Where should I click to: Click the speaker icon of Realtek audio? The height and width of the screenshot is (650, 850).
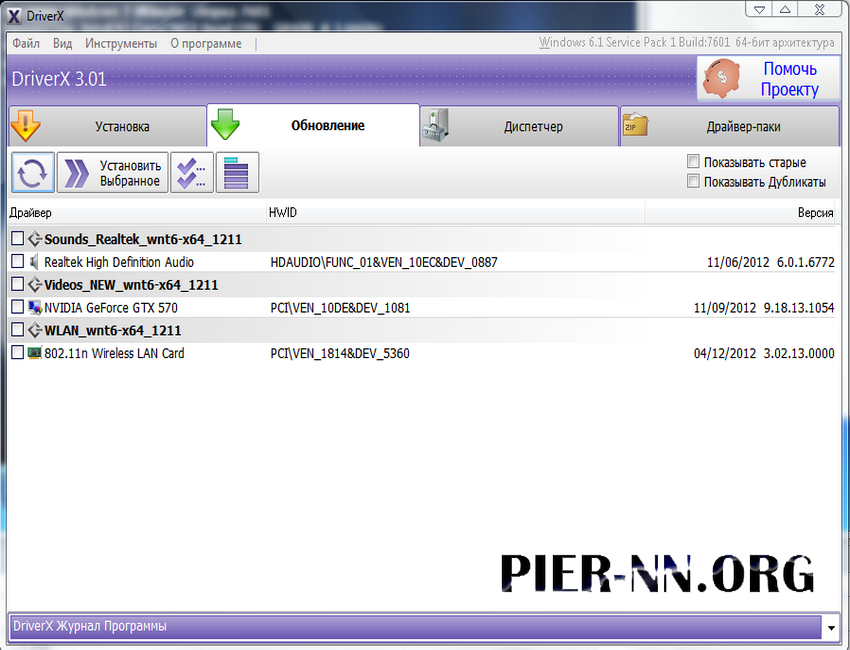pyautogui.click(x=34, y=262)
